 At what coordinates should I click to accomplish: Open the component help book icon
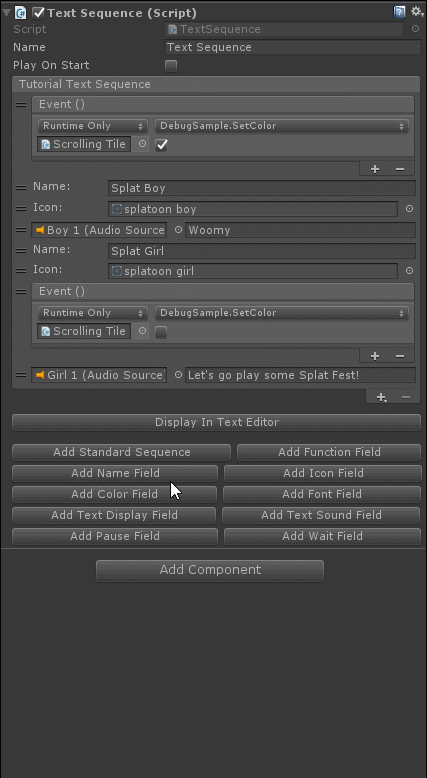(399, 12)
